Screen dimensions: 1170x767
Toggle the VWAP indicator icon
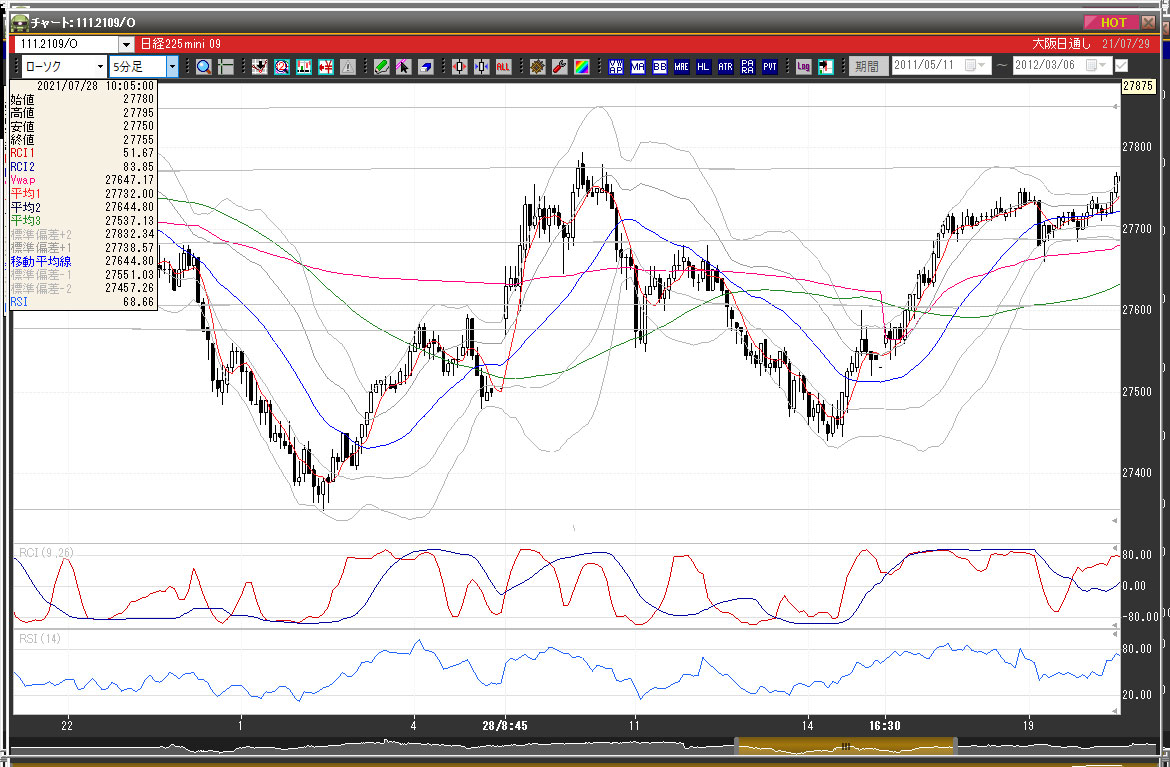coord(616,67)
